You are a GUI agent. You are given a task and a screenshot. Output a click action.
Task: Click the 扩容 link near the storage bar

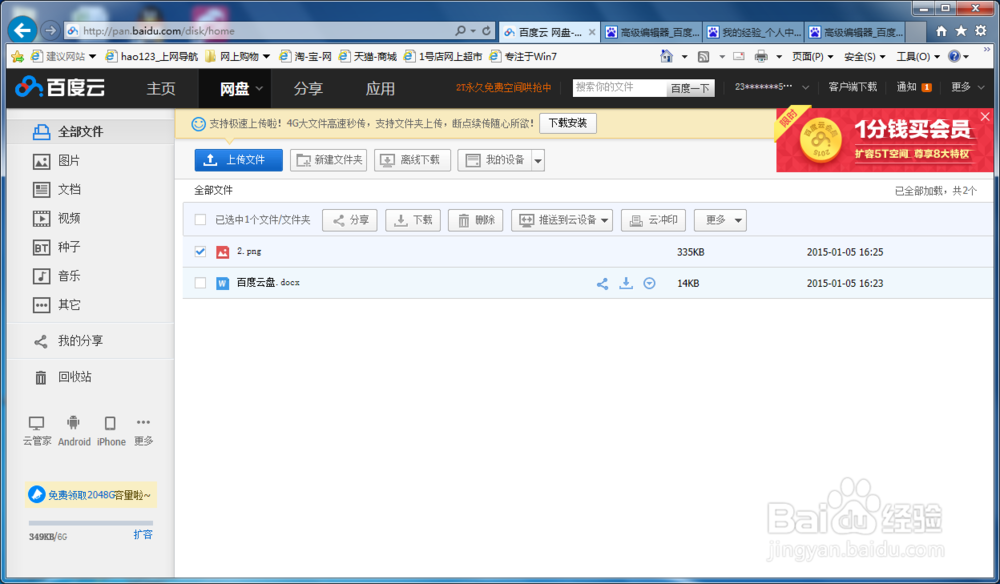coord(143,535)
